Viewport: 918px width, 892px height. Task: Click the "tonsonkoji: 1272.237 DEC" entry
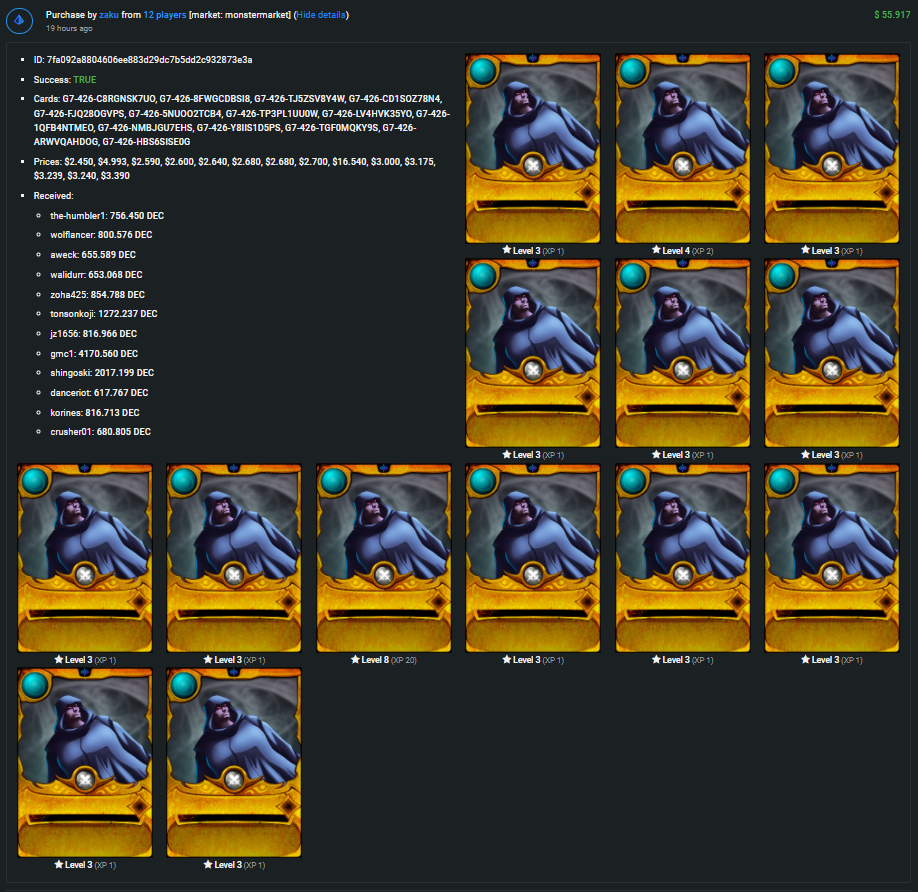pos(104,314)
